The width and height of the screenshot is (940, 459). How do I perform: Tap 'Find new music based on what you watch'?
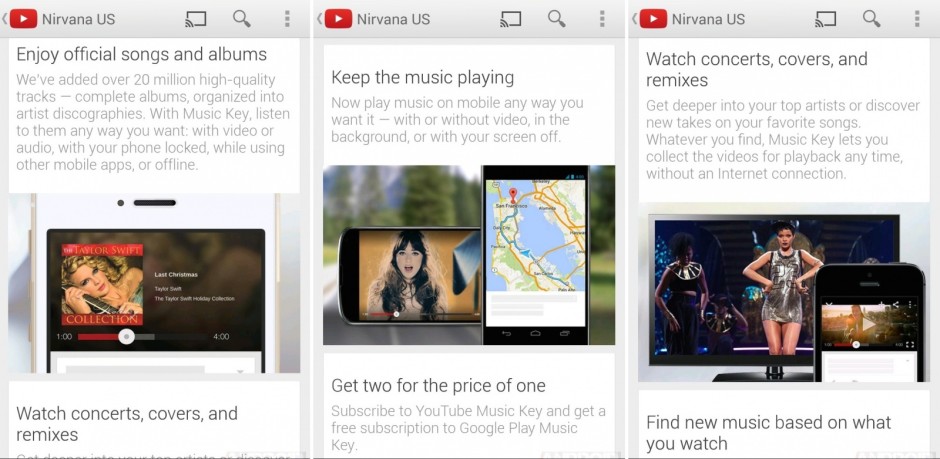pyautogui.click(x=768, y=433)
